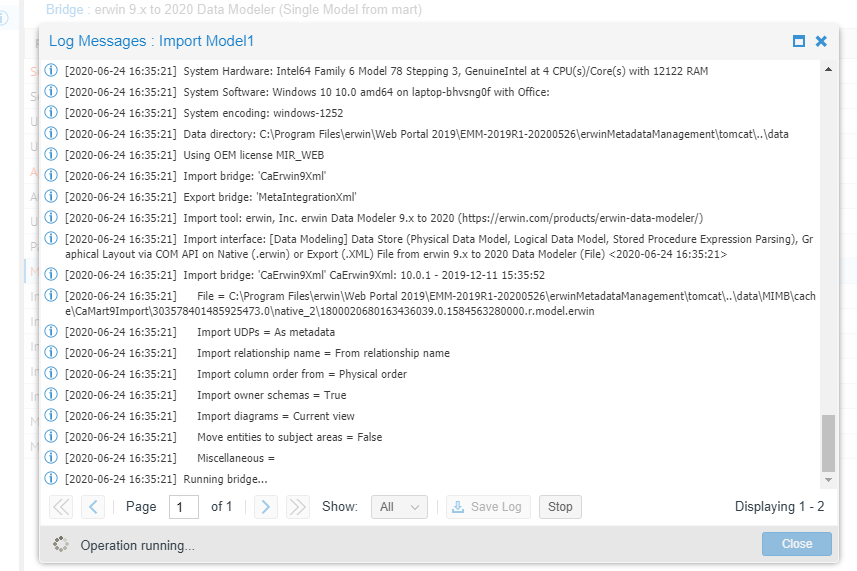Stop the running import operation
This screenshot has width=857, height=571.
pyautogui.click(x=560, y=507)
